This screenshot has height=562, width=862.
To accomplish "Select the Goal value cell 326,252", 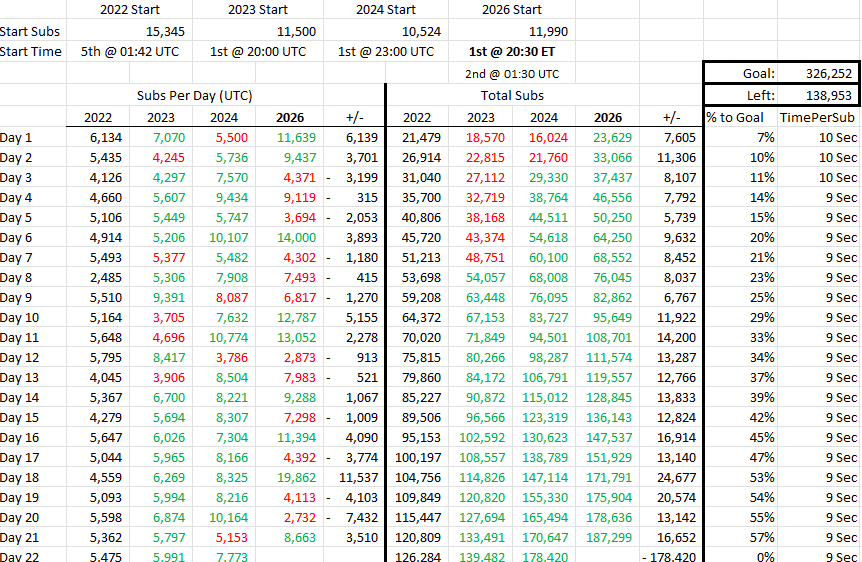I will (x=818, y=73).
